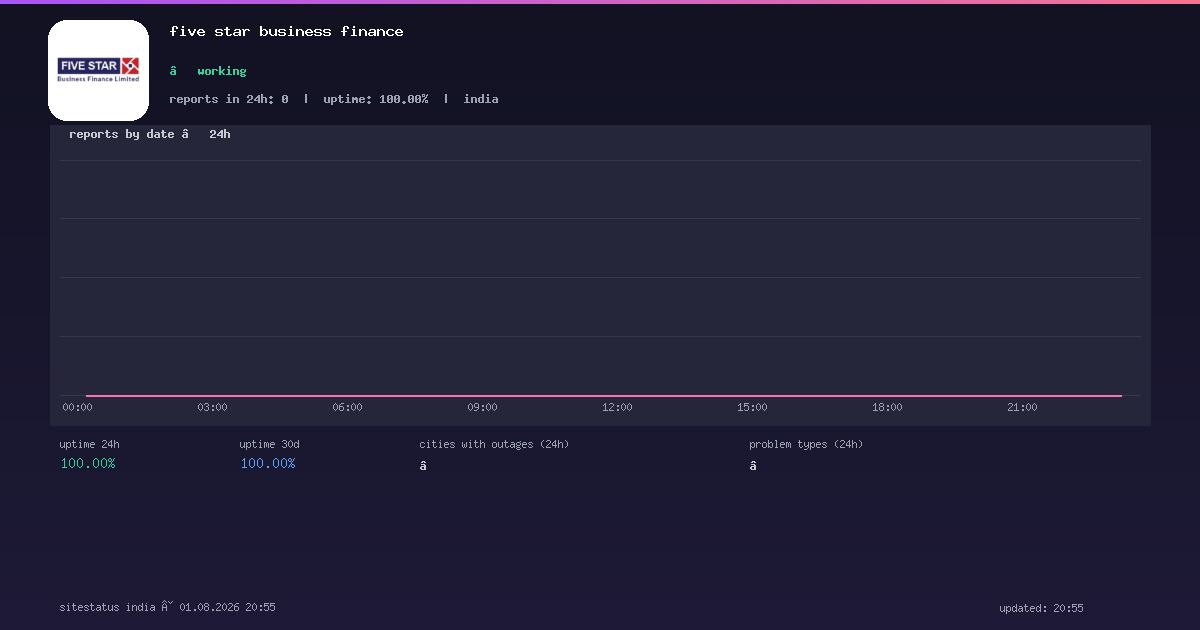The image size is (1200, 630).
Task: Click the 18:00 time axis label
Action: coord(887,407)
